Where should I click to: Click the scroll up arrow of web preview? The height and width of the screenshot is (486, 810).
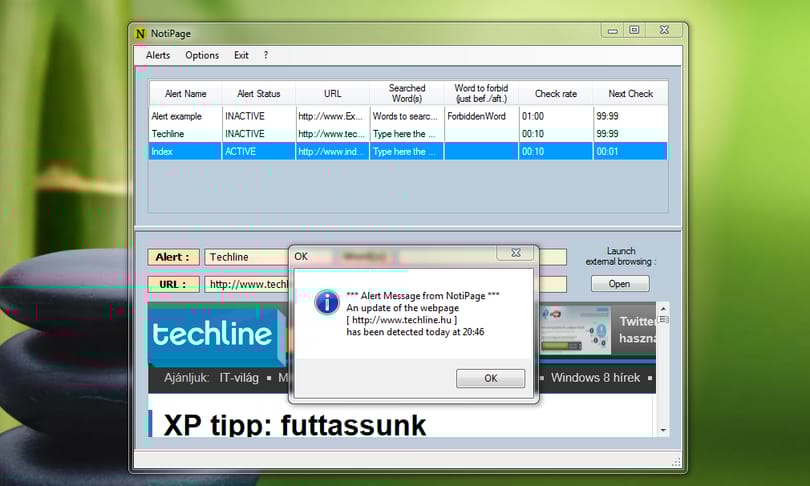coord(663,308)
